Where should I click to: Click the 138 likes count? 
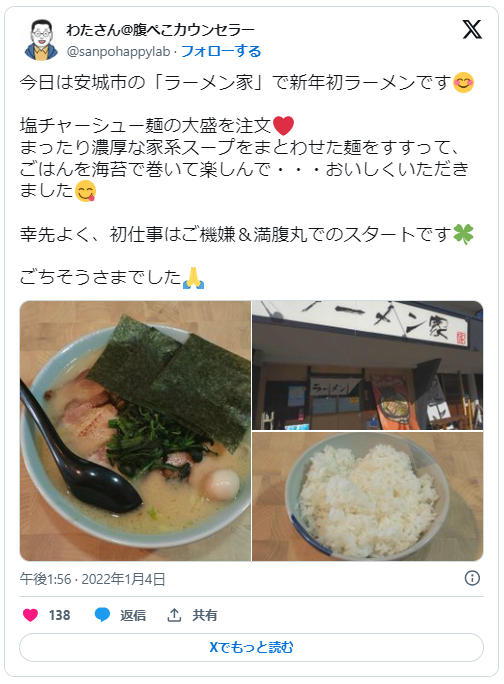[x=59, y=615]
